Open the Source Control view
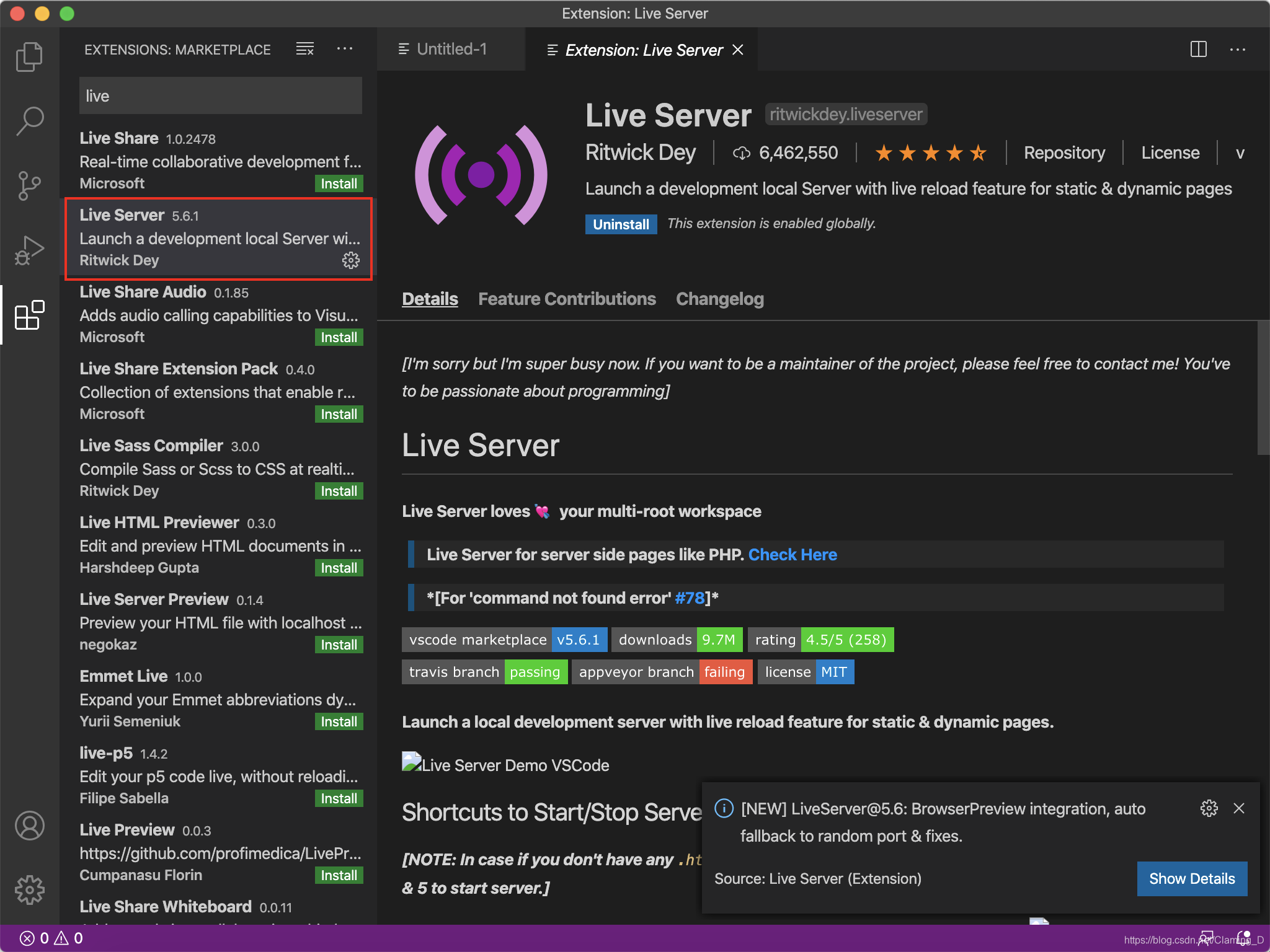The image size is (1270, 952). pyautogui.click(x=29, y=185)
